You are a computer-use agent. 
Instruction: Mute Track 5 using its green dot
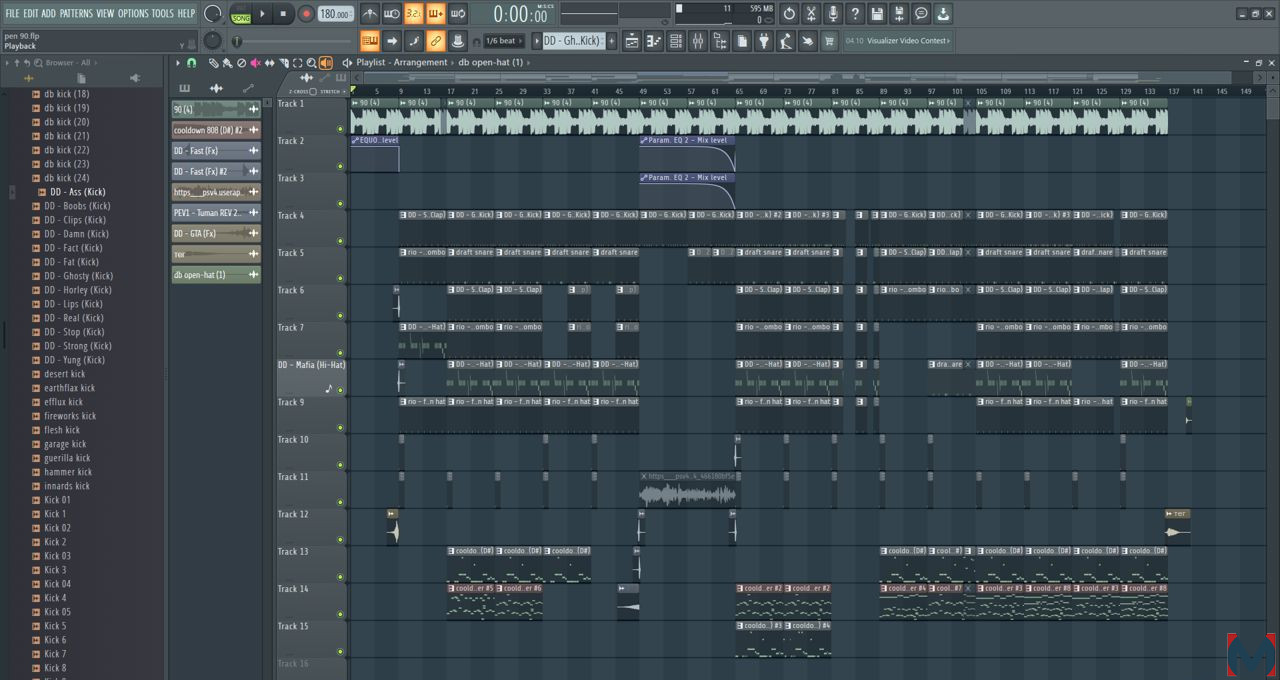340,278
